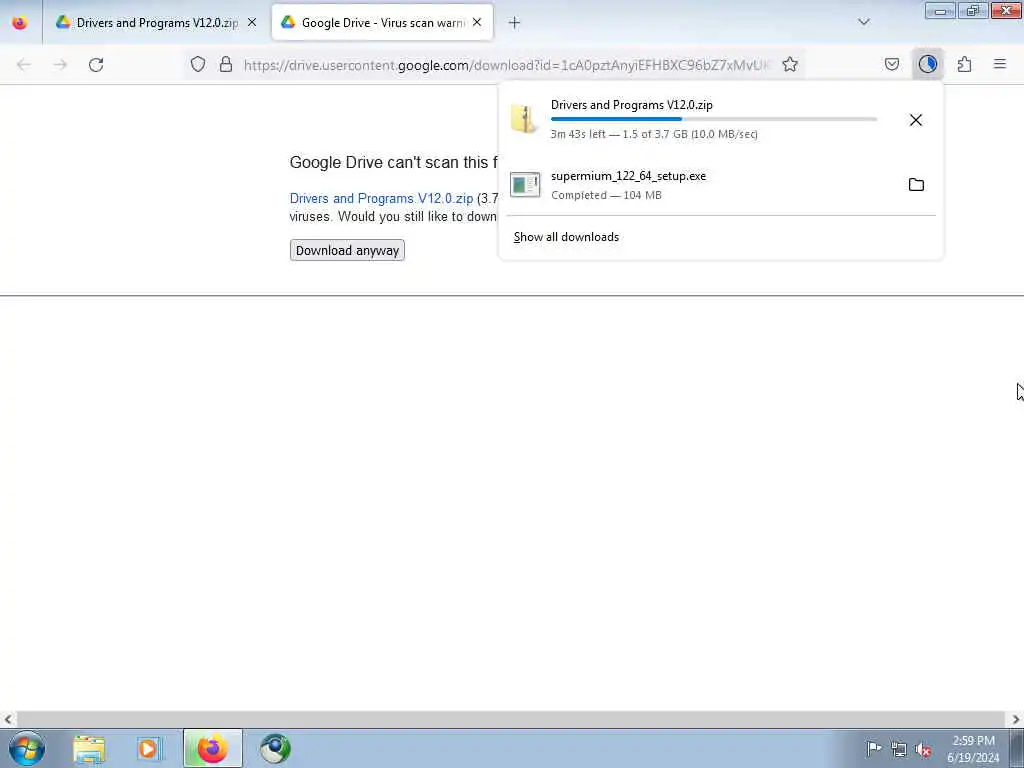Close the Google Drive Virus scan warning tab
This screenshot has width=1024, height=768.
[477, 23]
